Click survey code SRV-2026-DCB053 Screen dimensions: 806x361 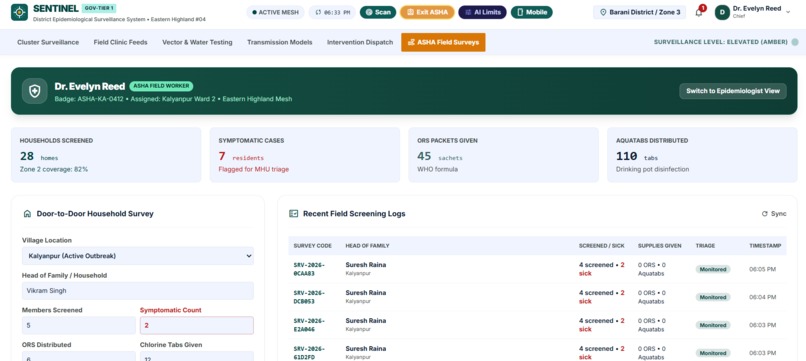[309, 297]
